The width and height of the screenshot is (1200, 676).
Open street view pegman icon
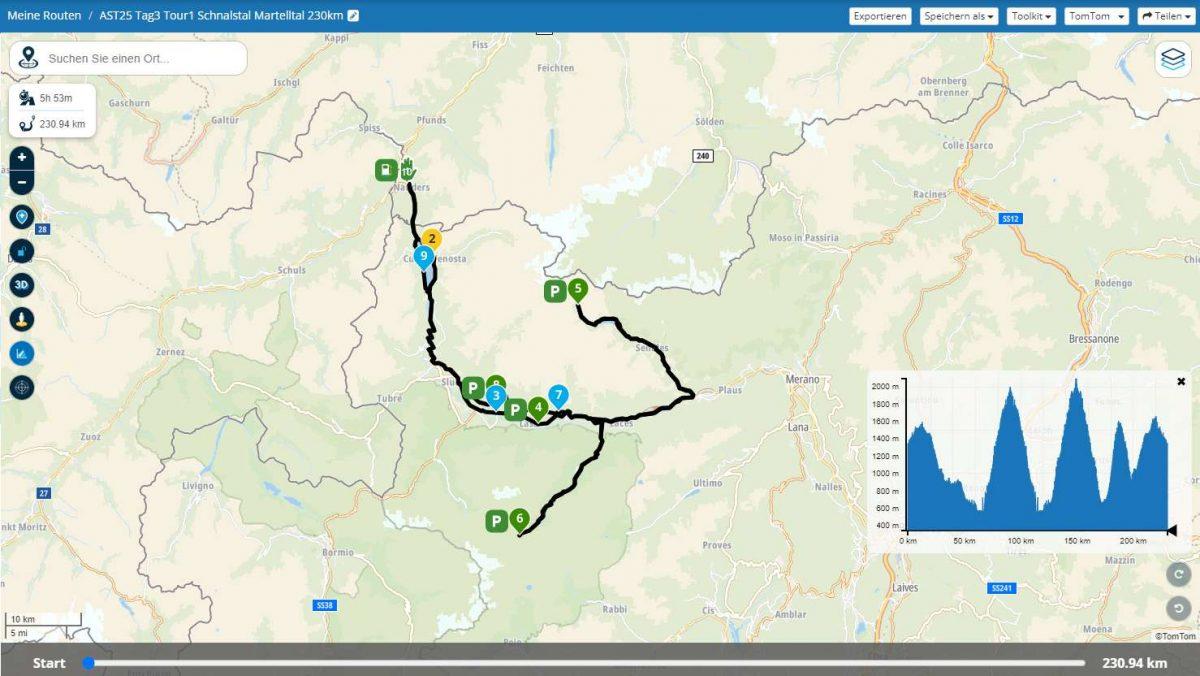tap(22, 319)
